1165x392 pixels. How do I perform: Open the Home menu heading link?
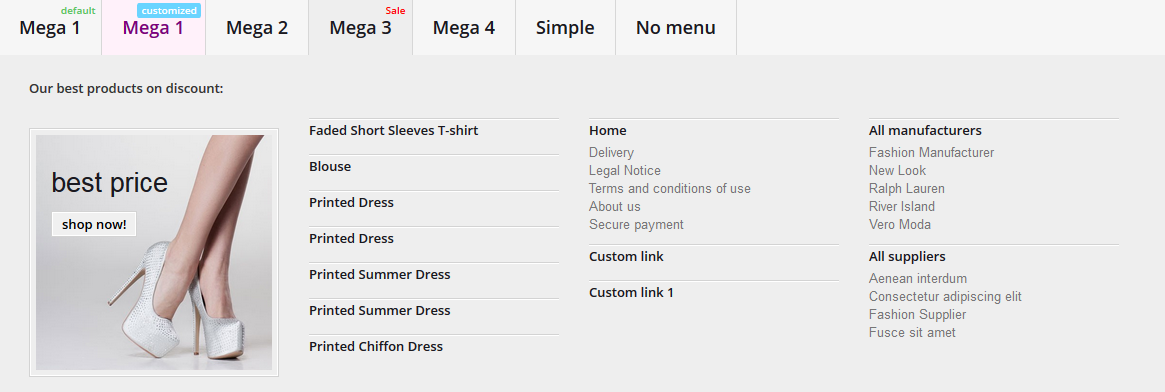pos(608,131)
